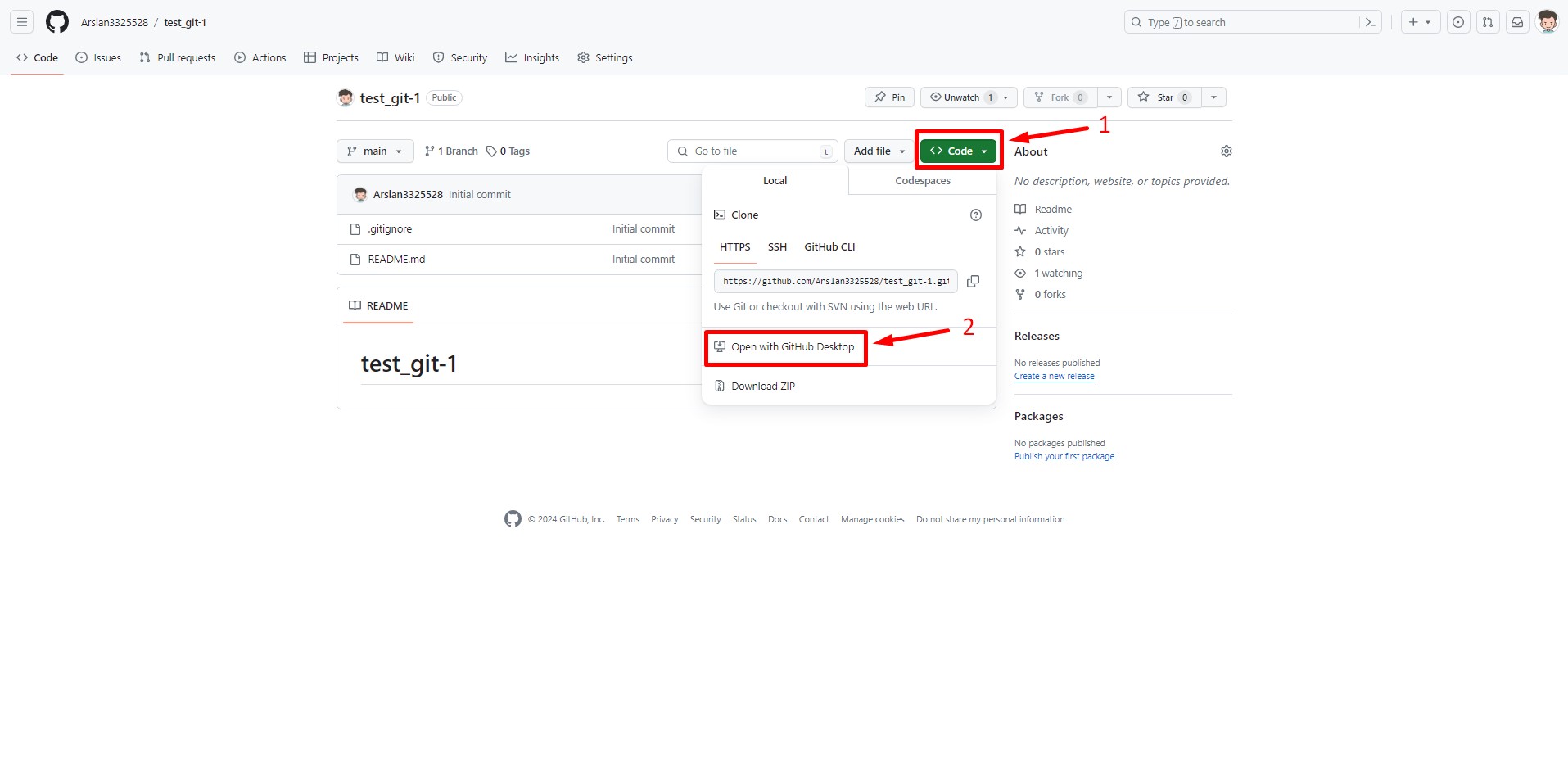The image size is (1568, 764).
Task: Open the Actions tab
Action: click(x=260, y=57)
